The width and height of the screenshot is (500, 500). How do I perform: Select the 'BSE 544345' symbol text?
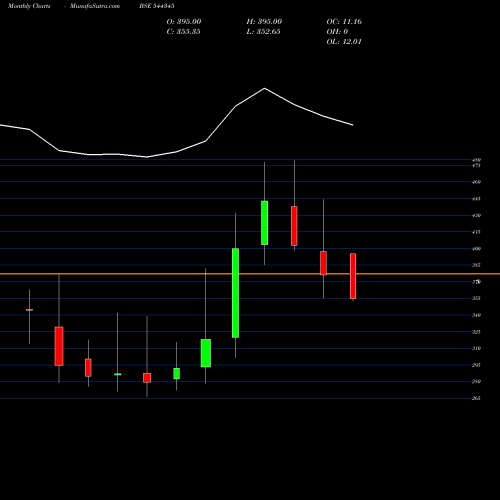[157, 6]
